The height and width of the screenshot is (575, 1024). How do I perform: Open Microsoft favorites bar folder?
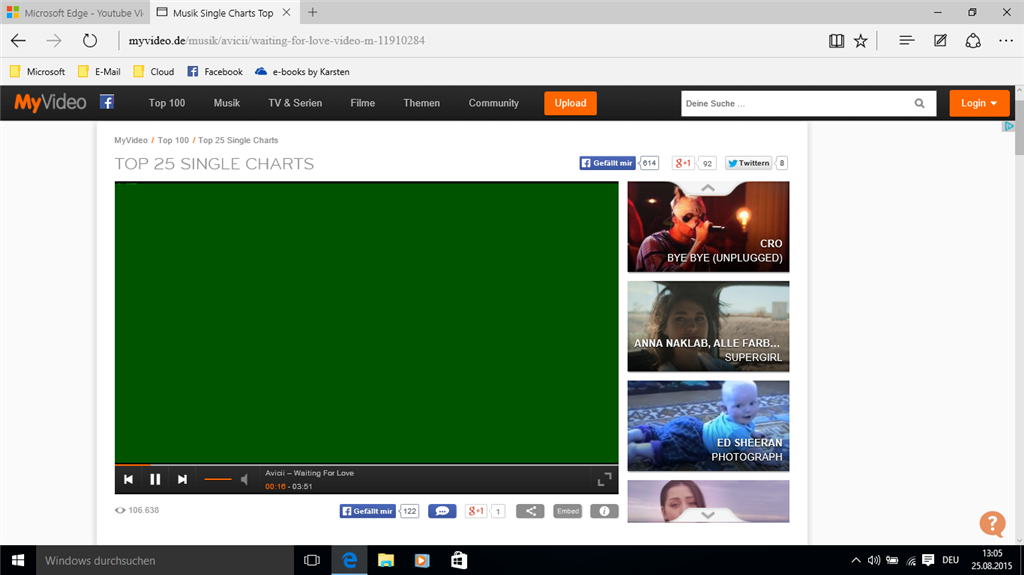37,71
